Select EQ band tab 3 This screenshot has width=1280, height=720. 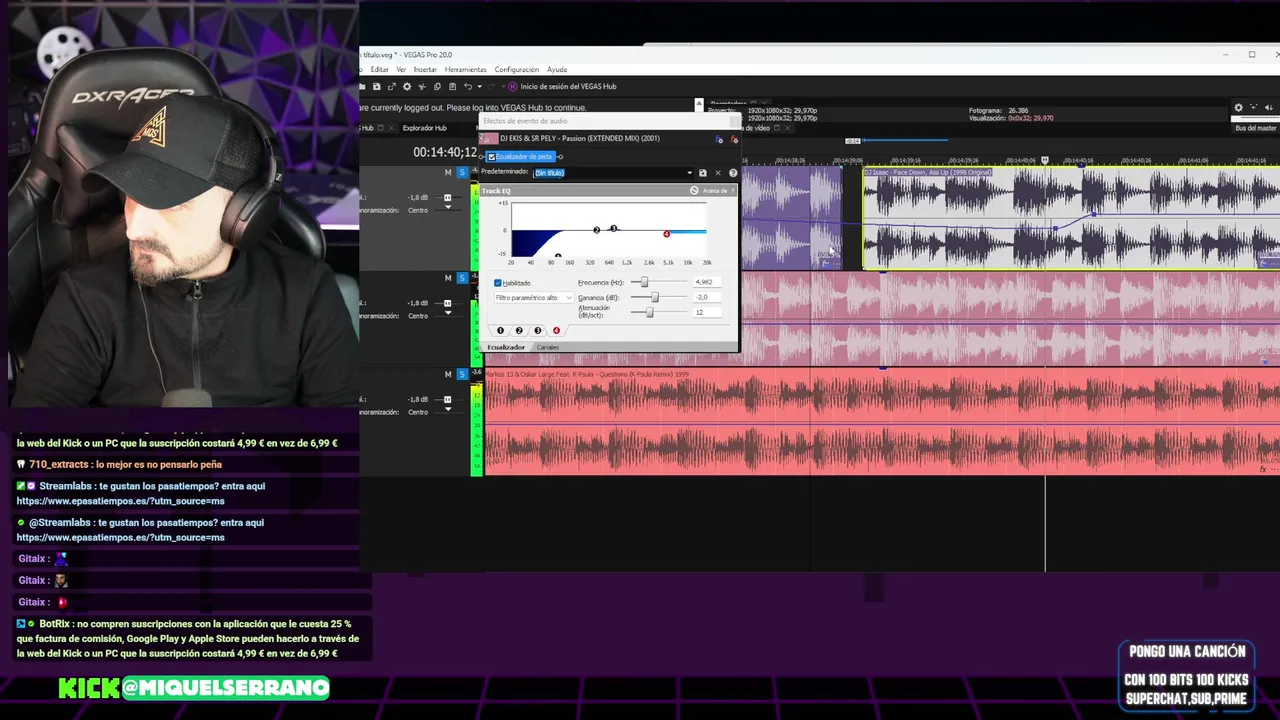click(538, 330)
